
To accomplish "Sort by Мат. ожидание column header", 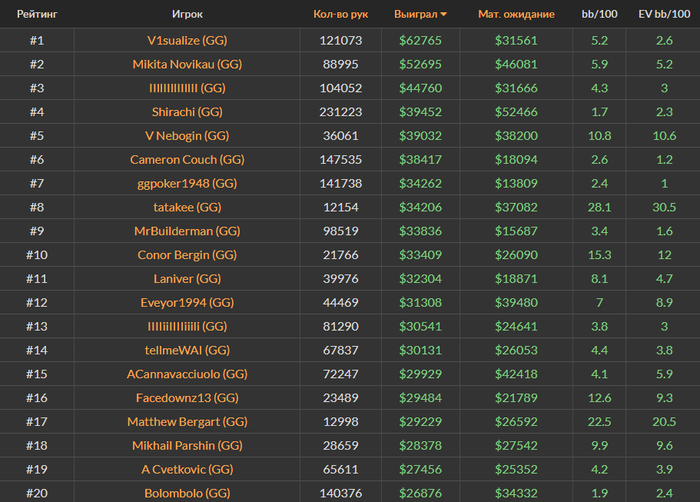I will (516, 14).
